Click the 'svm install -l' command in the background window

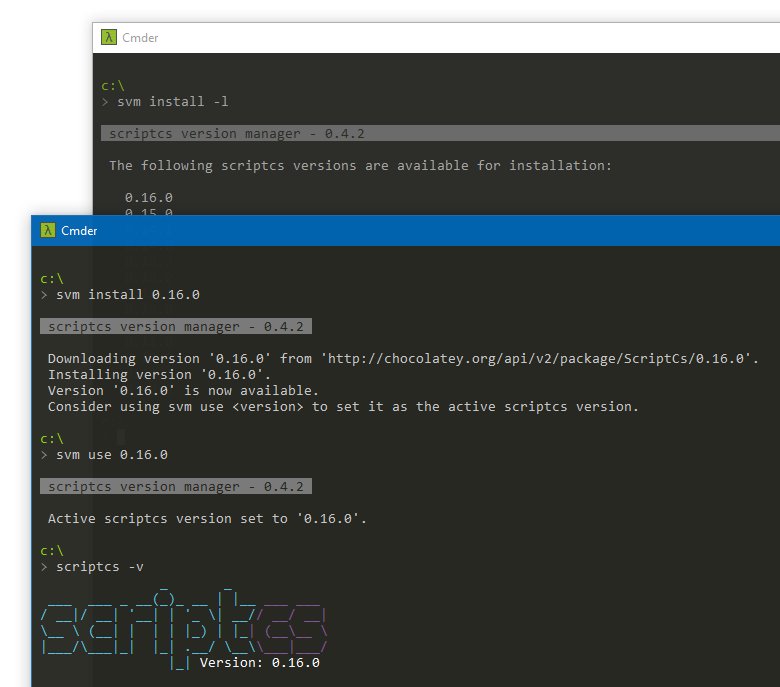coord(173,101)
